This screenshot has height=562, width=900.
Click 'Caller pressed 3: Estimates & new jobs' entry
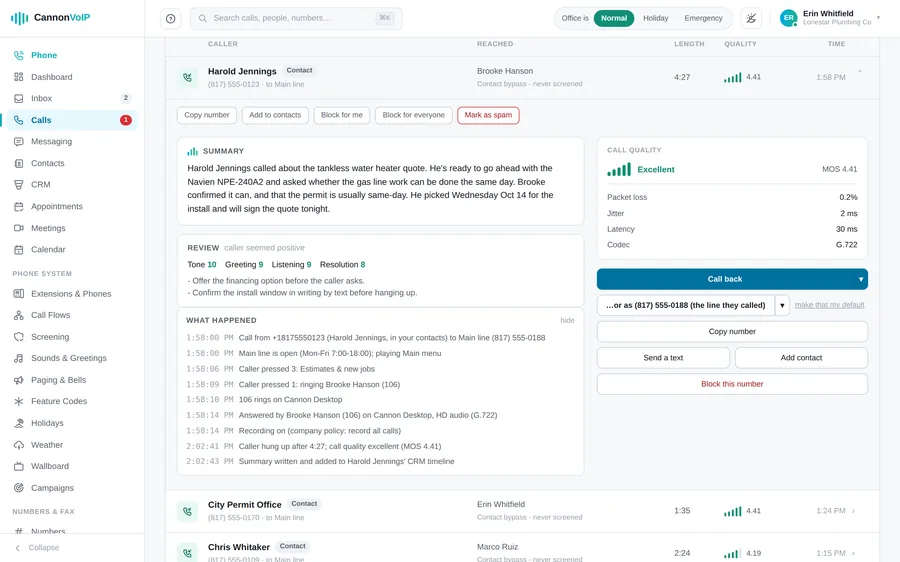[x=307, y=369]
